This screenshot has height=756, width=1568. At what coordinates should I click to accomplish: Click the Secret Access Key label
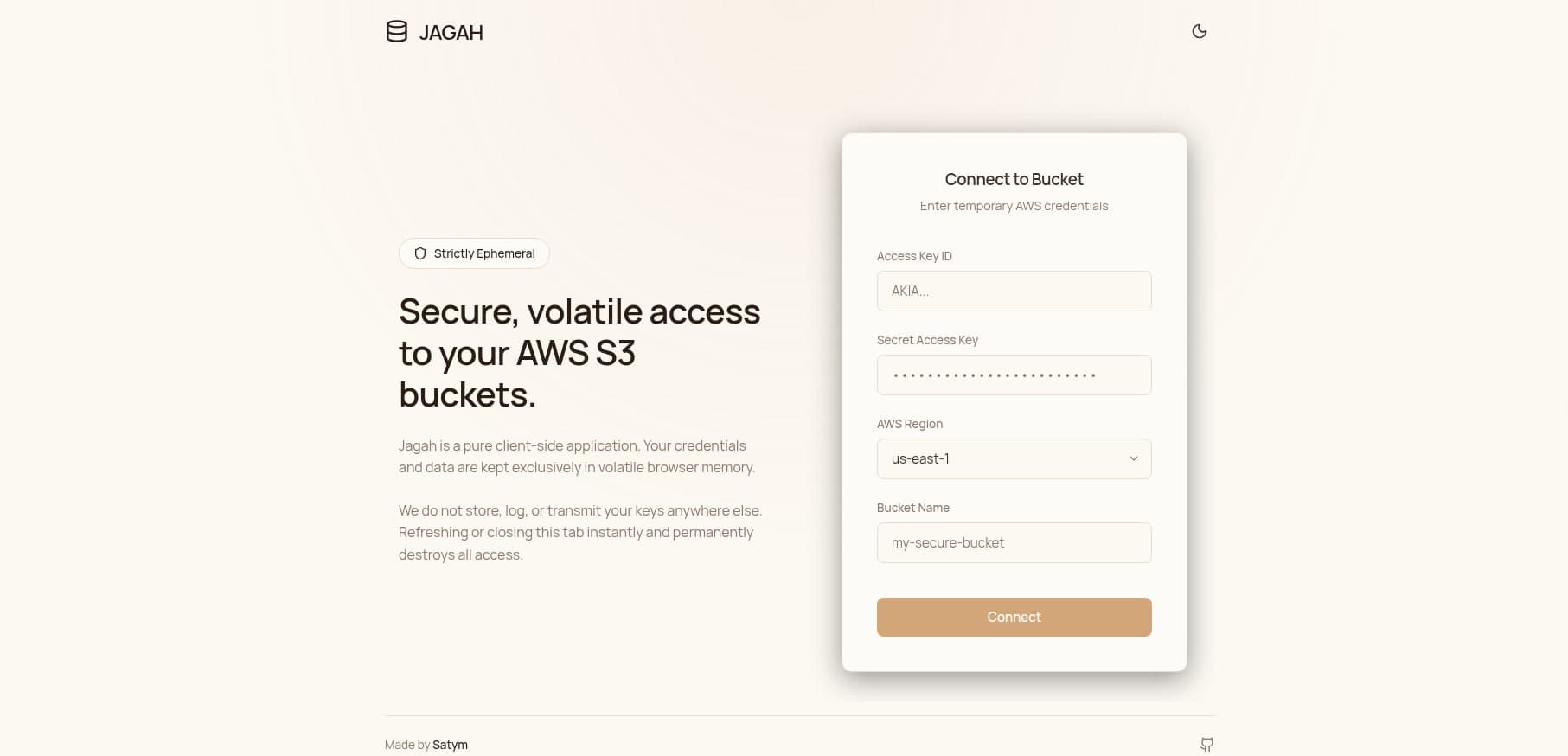927,340
